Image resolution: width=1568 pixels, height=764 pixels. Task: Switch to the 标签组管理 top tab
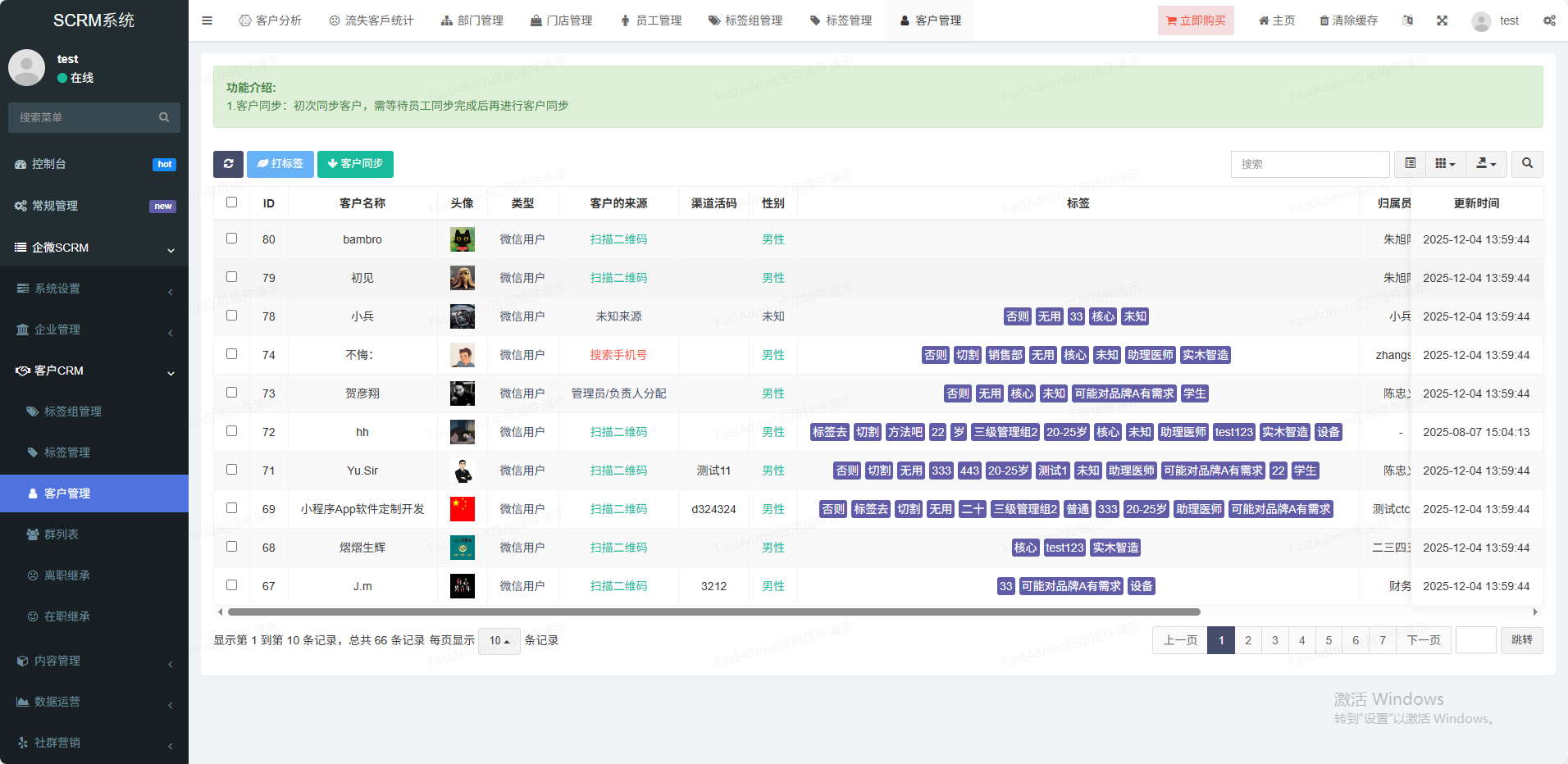coord(745,20)
